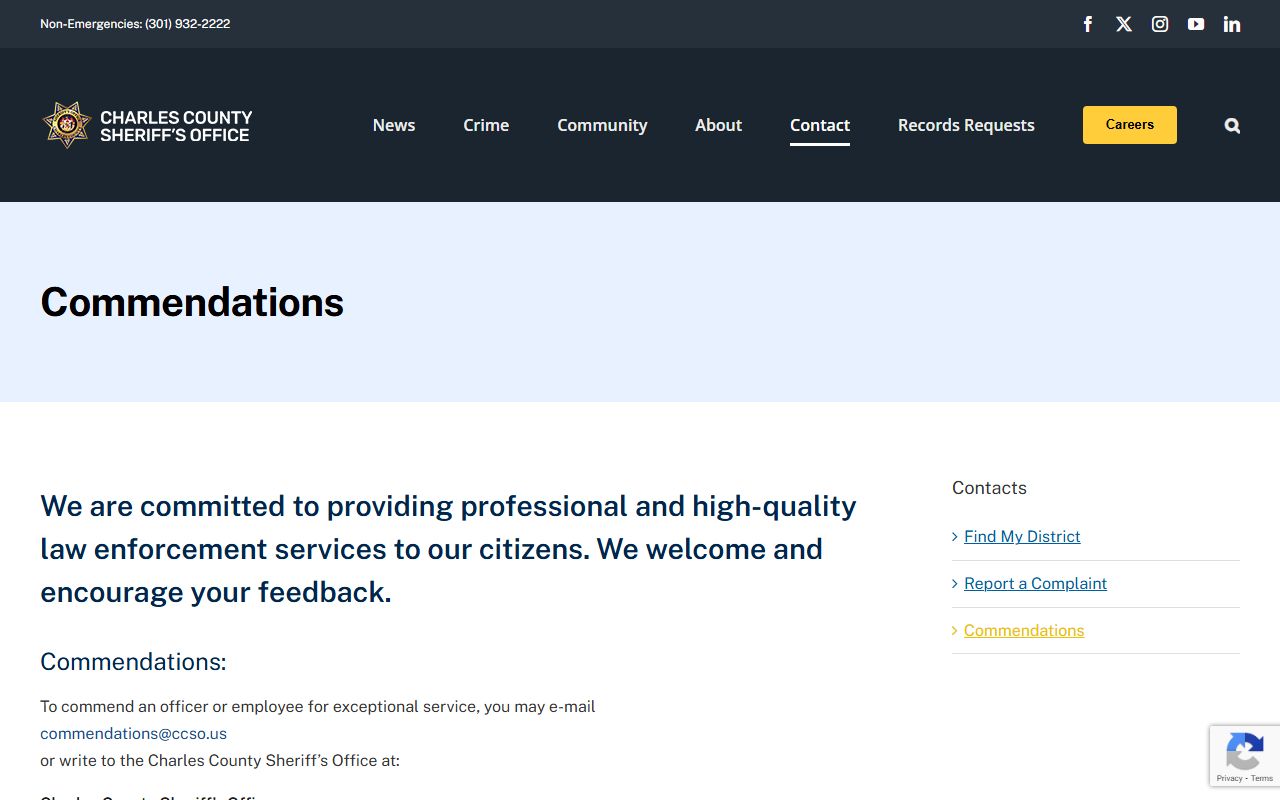Expand the Crime menu item
The width and height of the screenshot is (1280, 800).
[x=486, y=125]
